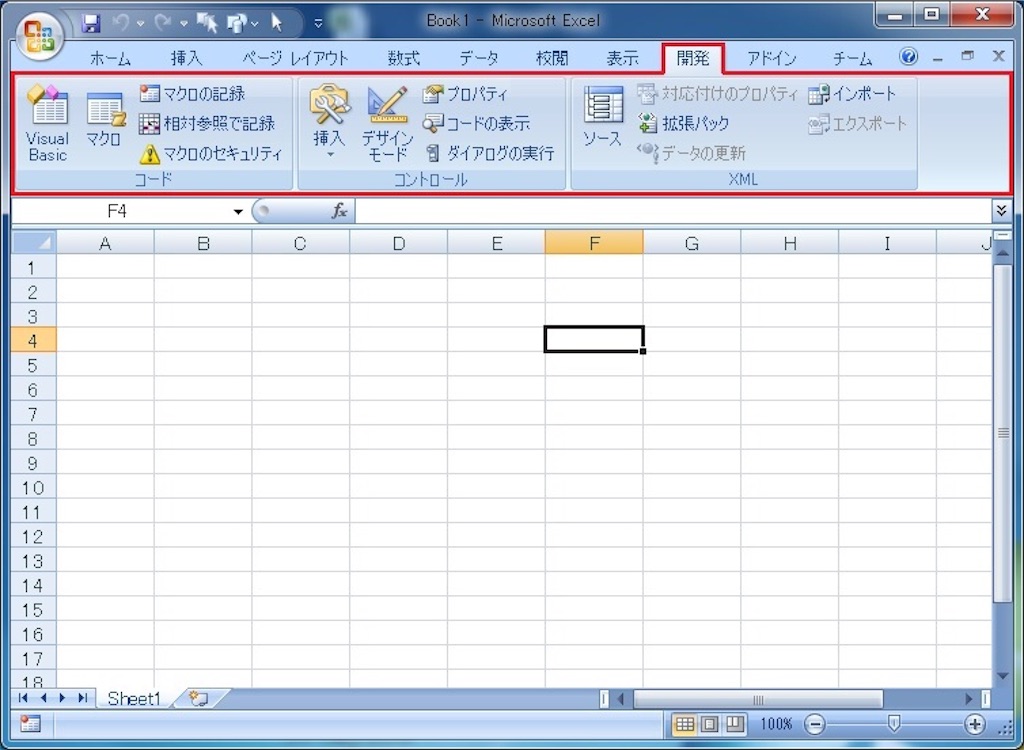The width and height of the screenshot is (1024, 750).
Task: Click ダイアログの実行 (Run Dialog)
Action: coord(490,154)
